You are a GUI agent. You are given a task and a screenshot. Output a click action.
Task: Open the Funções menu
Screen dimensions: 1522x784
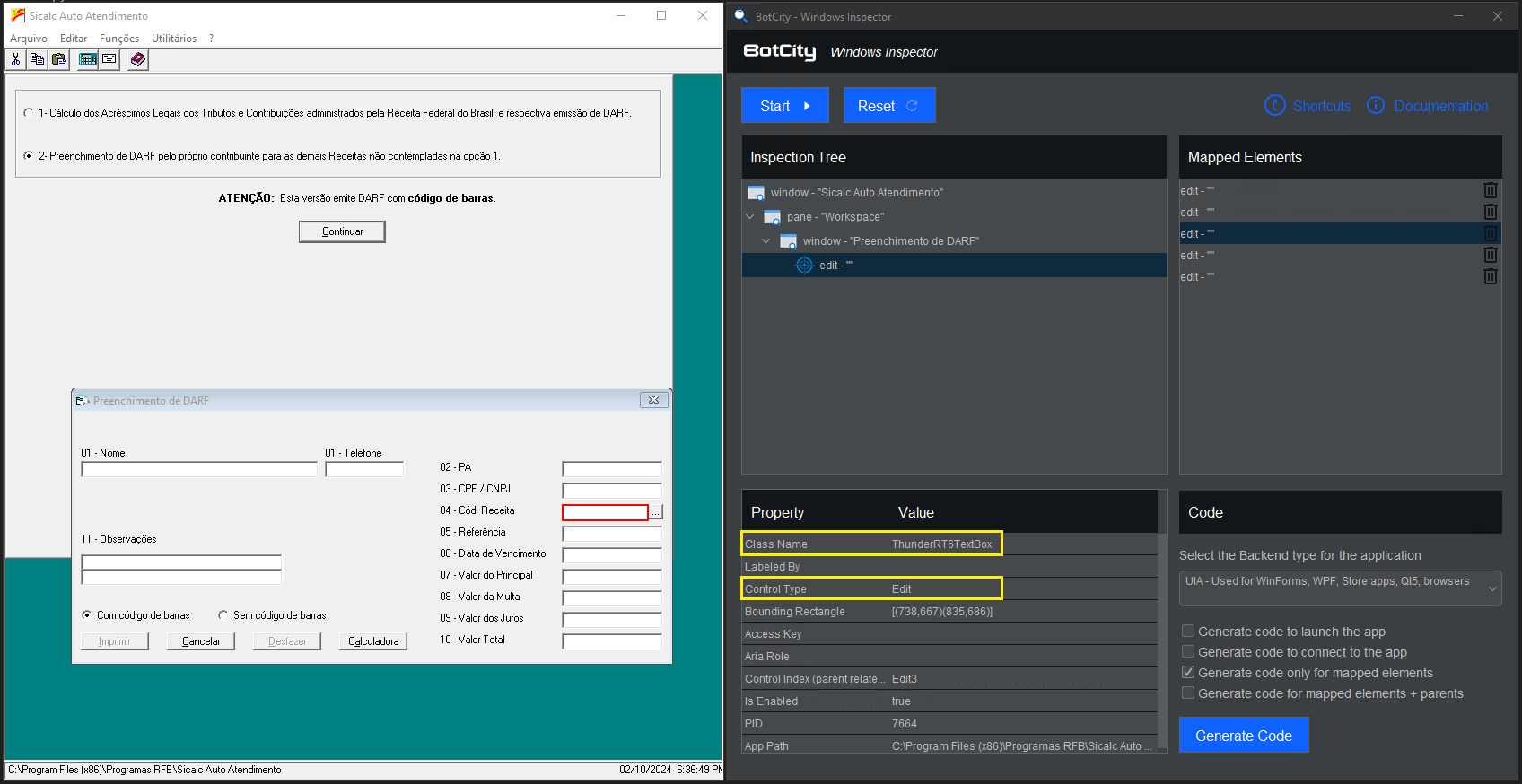[x=119, y=39]
